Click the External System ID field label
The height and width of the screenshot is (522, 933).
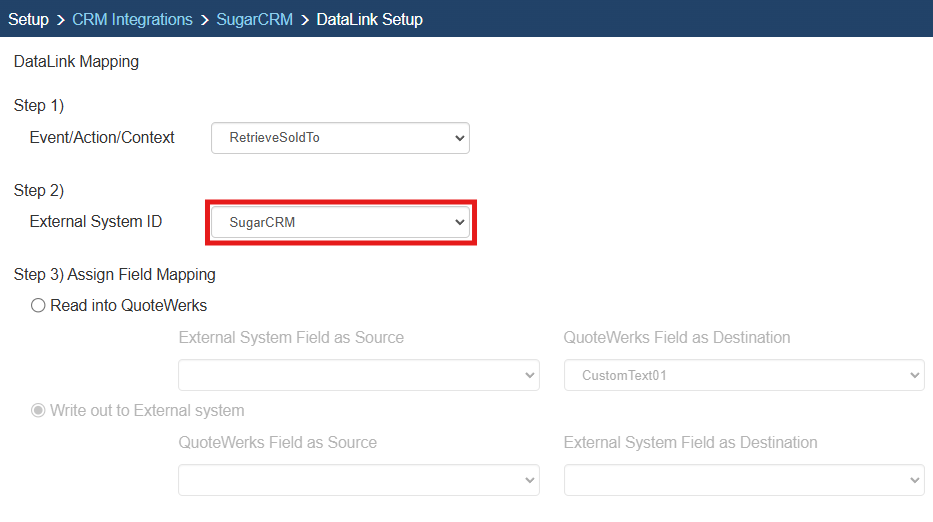tap(96, 222)
